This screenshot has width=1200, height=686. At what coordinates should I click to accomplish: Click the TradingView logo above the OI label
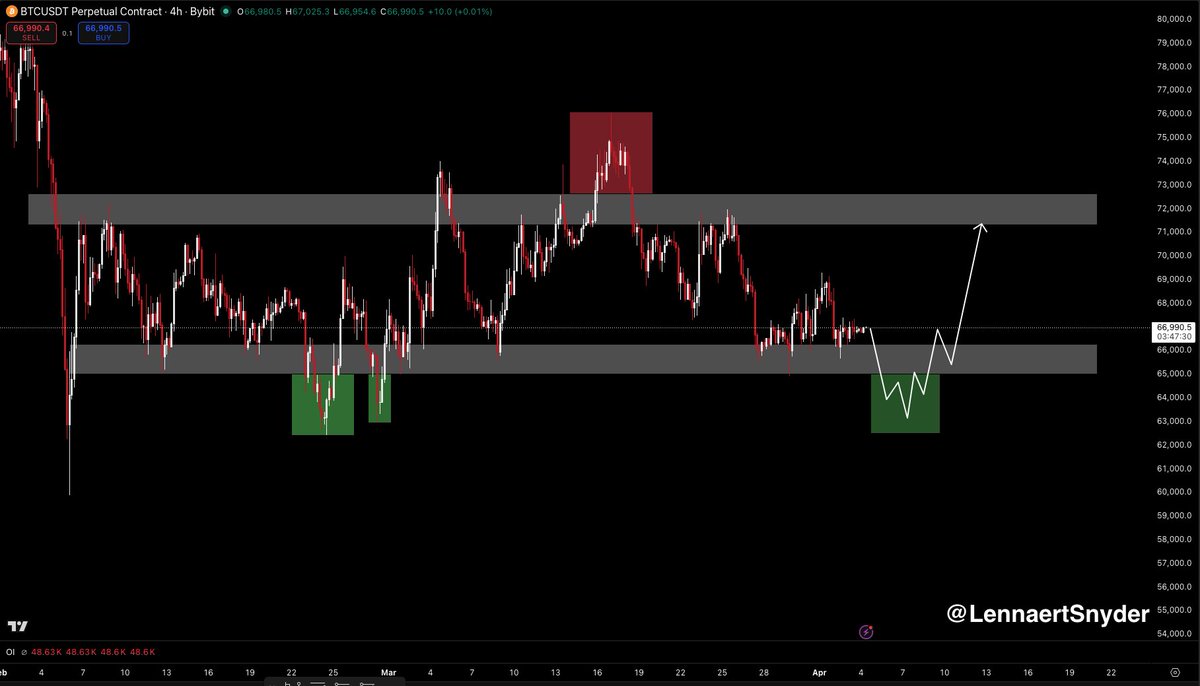17,626
